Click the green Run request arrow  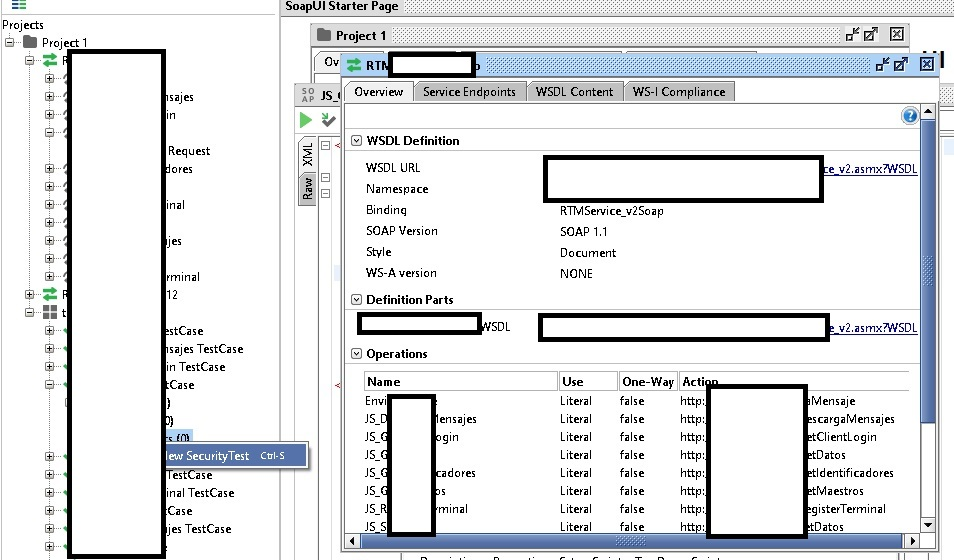[x=306, y=120]
